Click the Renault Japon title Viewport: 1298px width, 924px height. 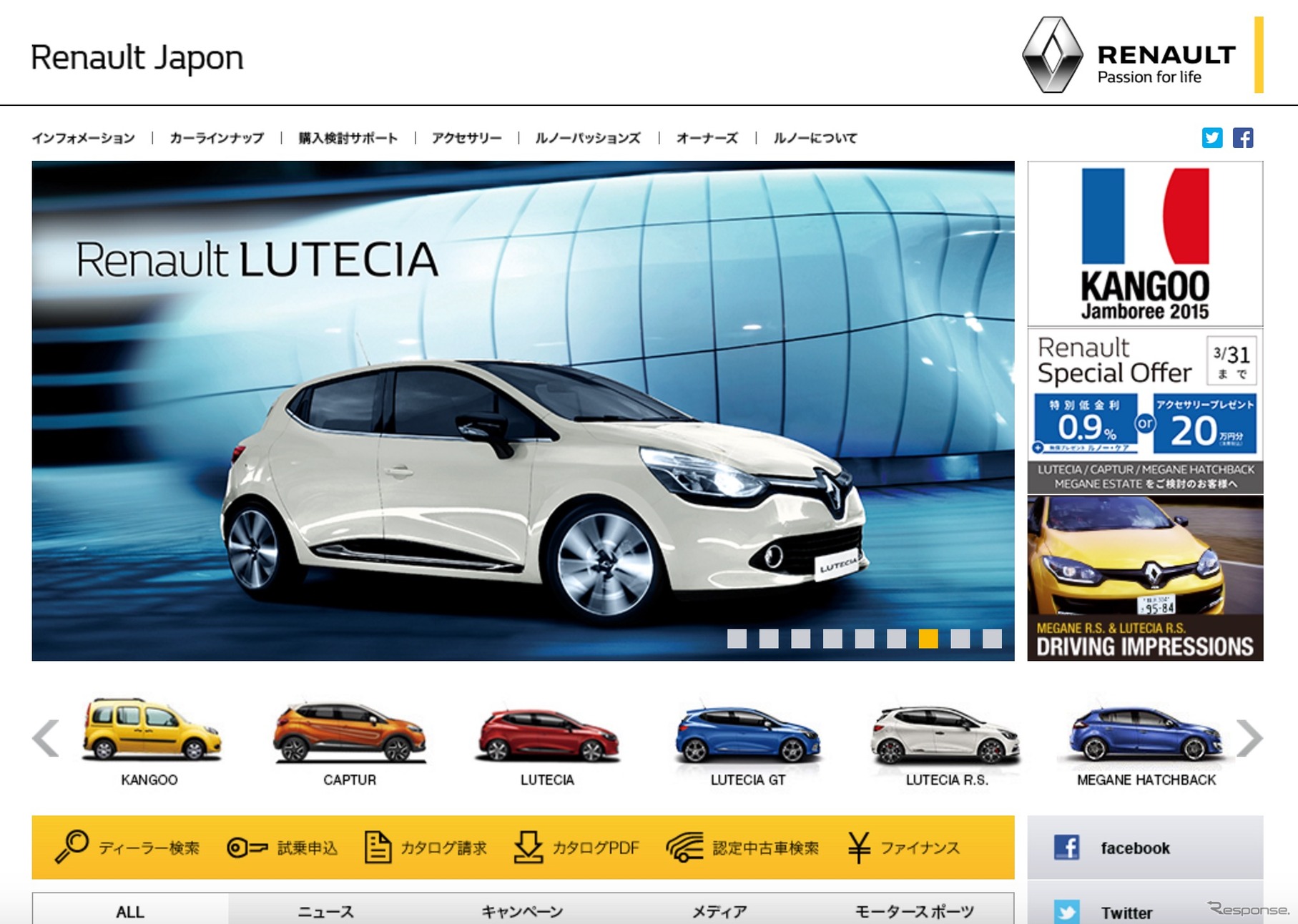pyautogui.click(x=137, y=58)
